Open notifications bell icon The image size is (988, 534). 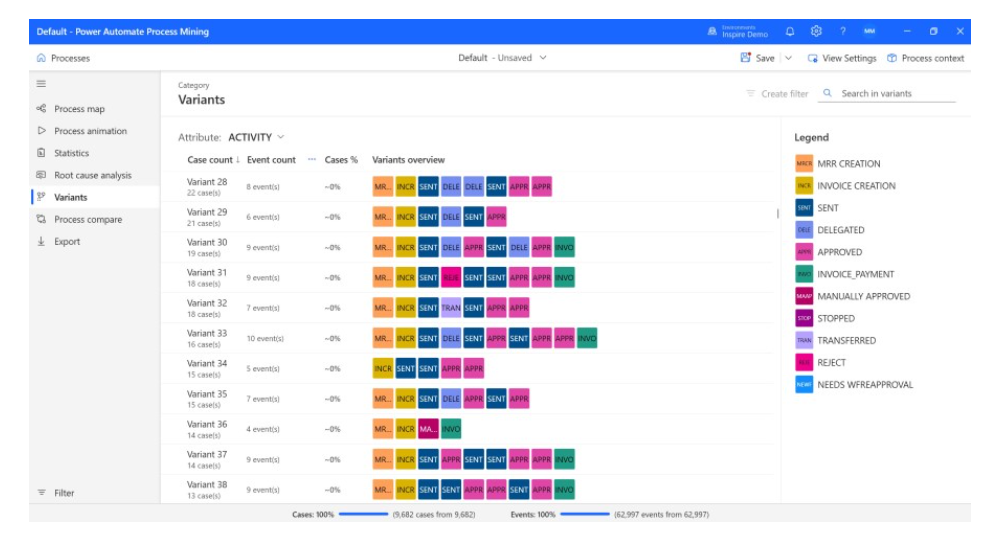click(x=790, y=32)
